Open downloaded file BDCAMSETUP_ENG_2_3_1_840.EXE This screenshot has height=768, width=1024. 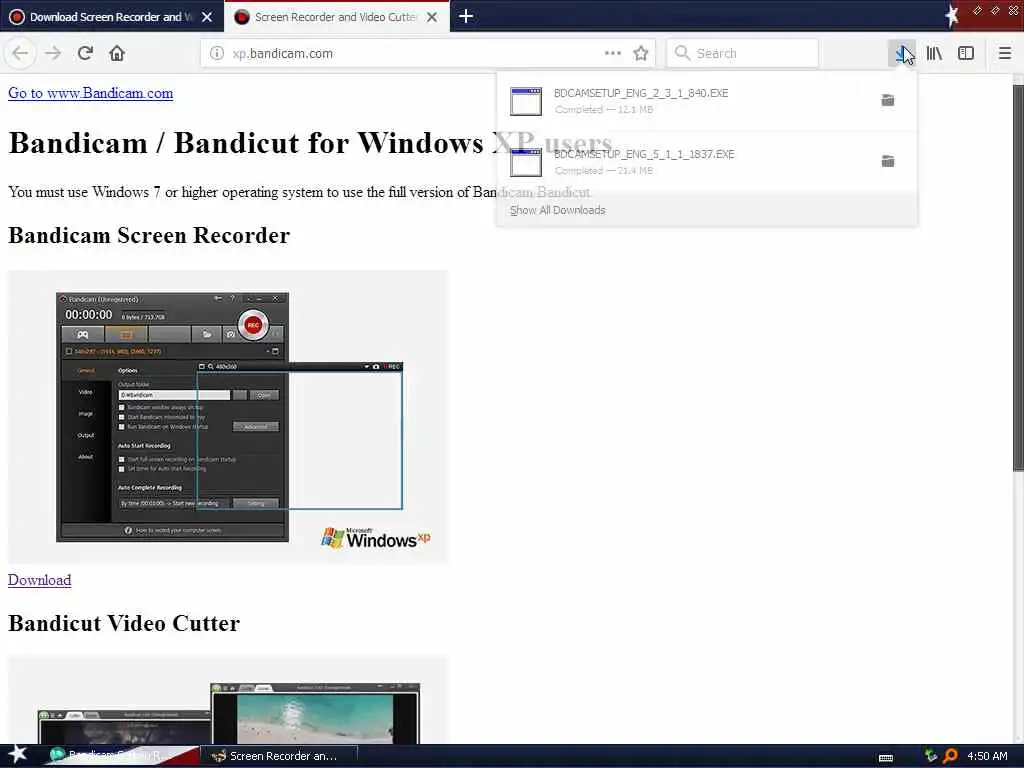[679, 101]
